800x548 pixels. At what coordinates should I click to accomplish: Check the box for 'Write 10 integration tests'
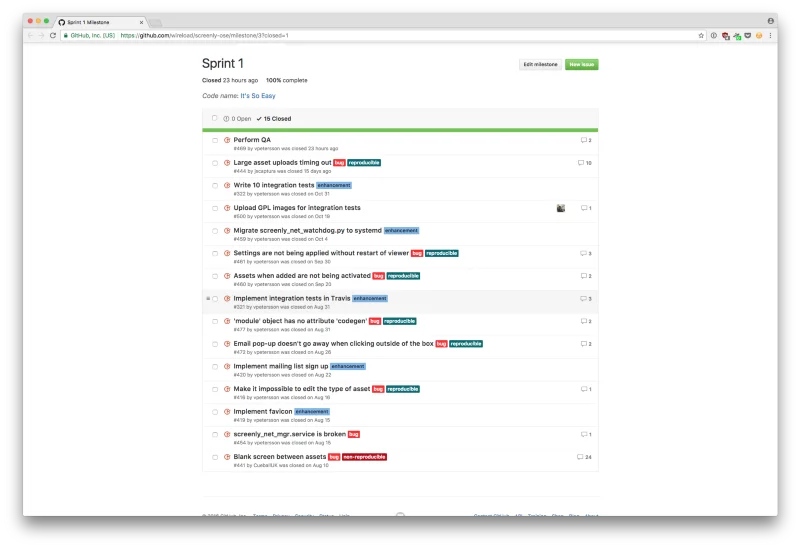tap(215, 186)
